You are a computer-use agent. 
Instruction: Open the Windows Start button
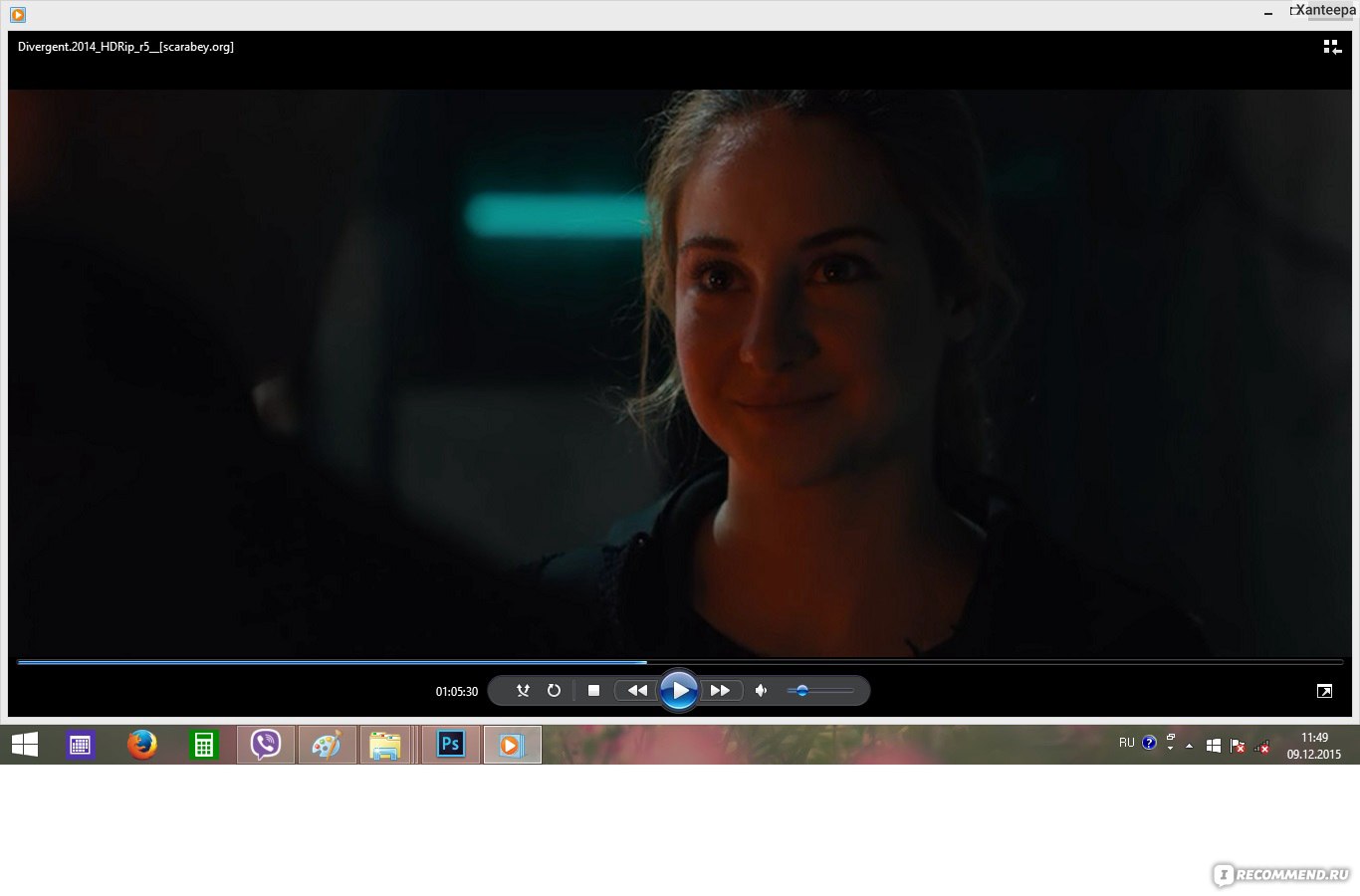click(x=25, y=745)
